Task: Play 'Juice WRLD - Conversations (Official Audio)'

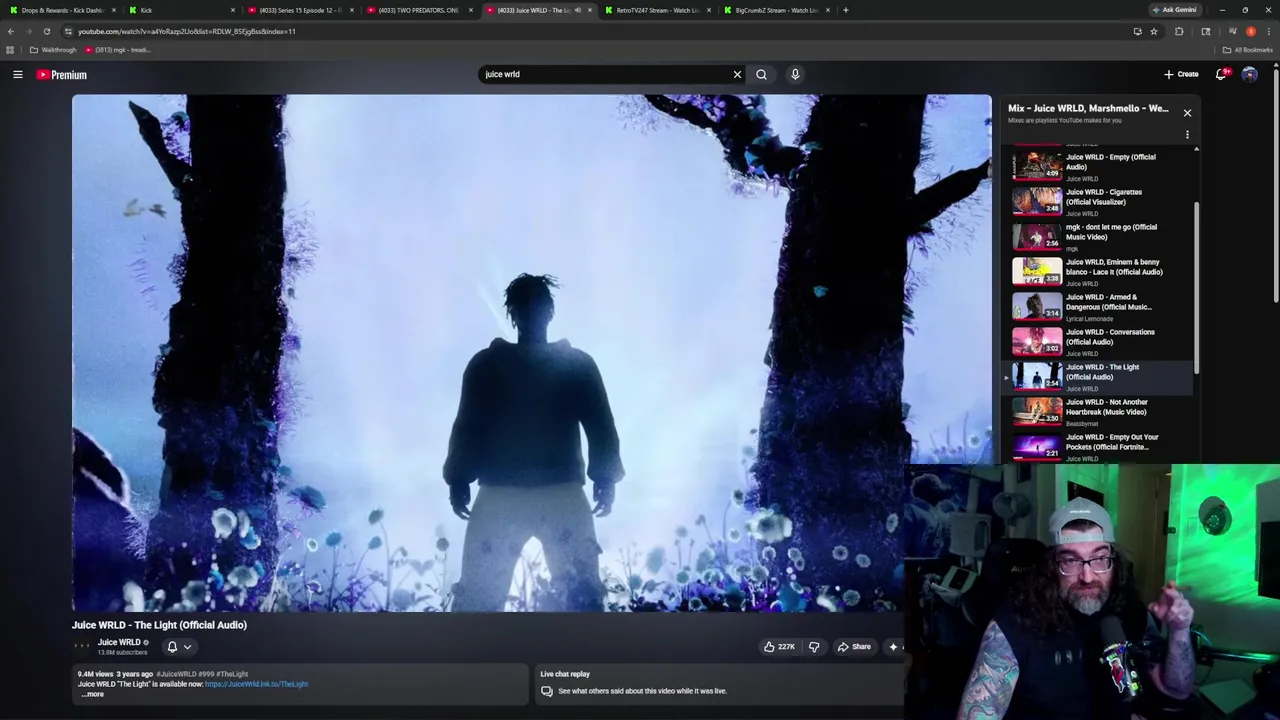Action: tap(1100, 341)
